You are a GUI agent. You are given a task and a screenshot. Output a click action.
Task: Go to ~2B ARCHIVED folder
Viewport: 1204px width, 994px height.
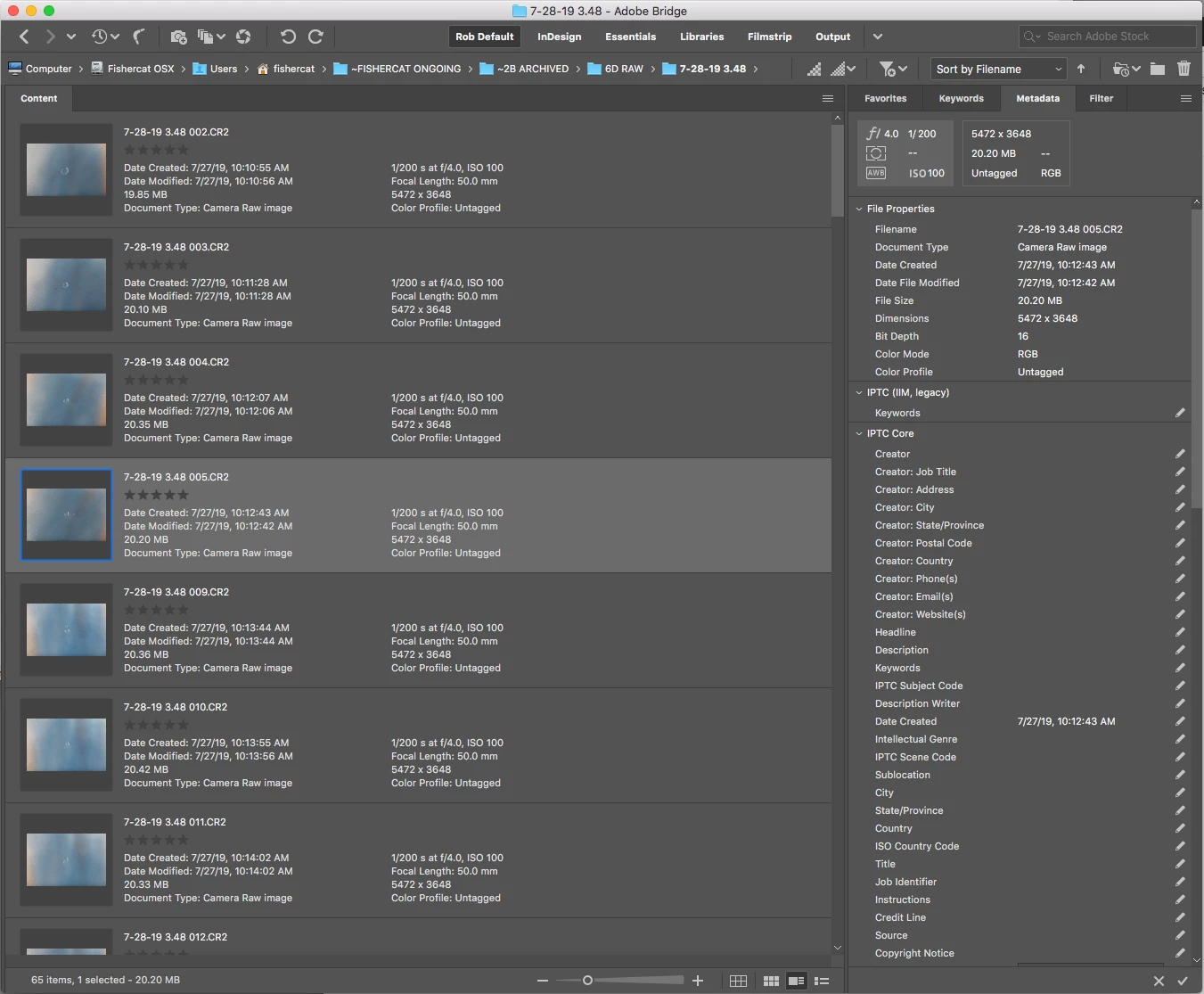click(x=524, y=69)
